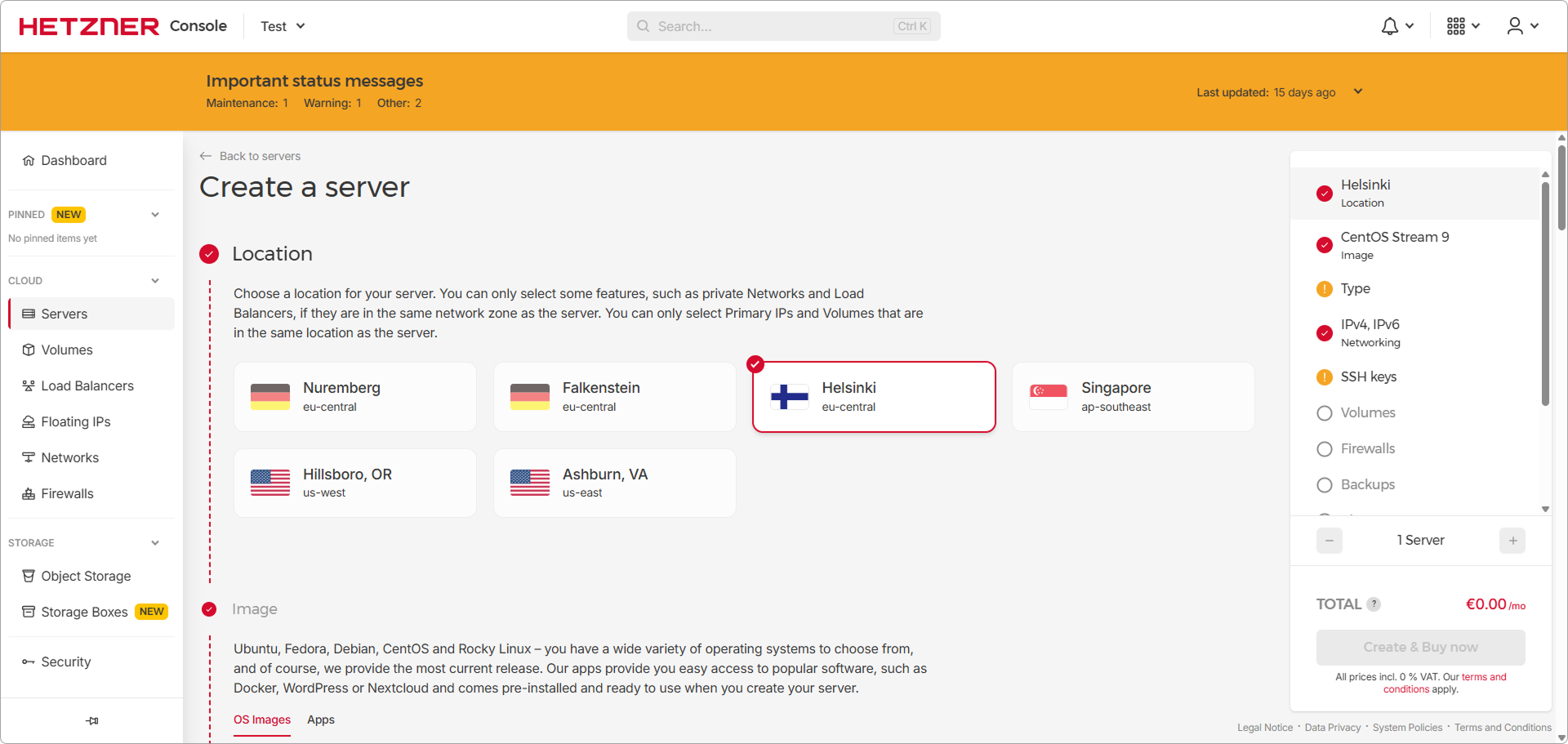Click the Helsinki Location summary step
Viewport: 1568px width, 744px height.
pyautogui.click(x=1415, y=194)
